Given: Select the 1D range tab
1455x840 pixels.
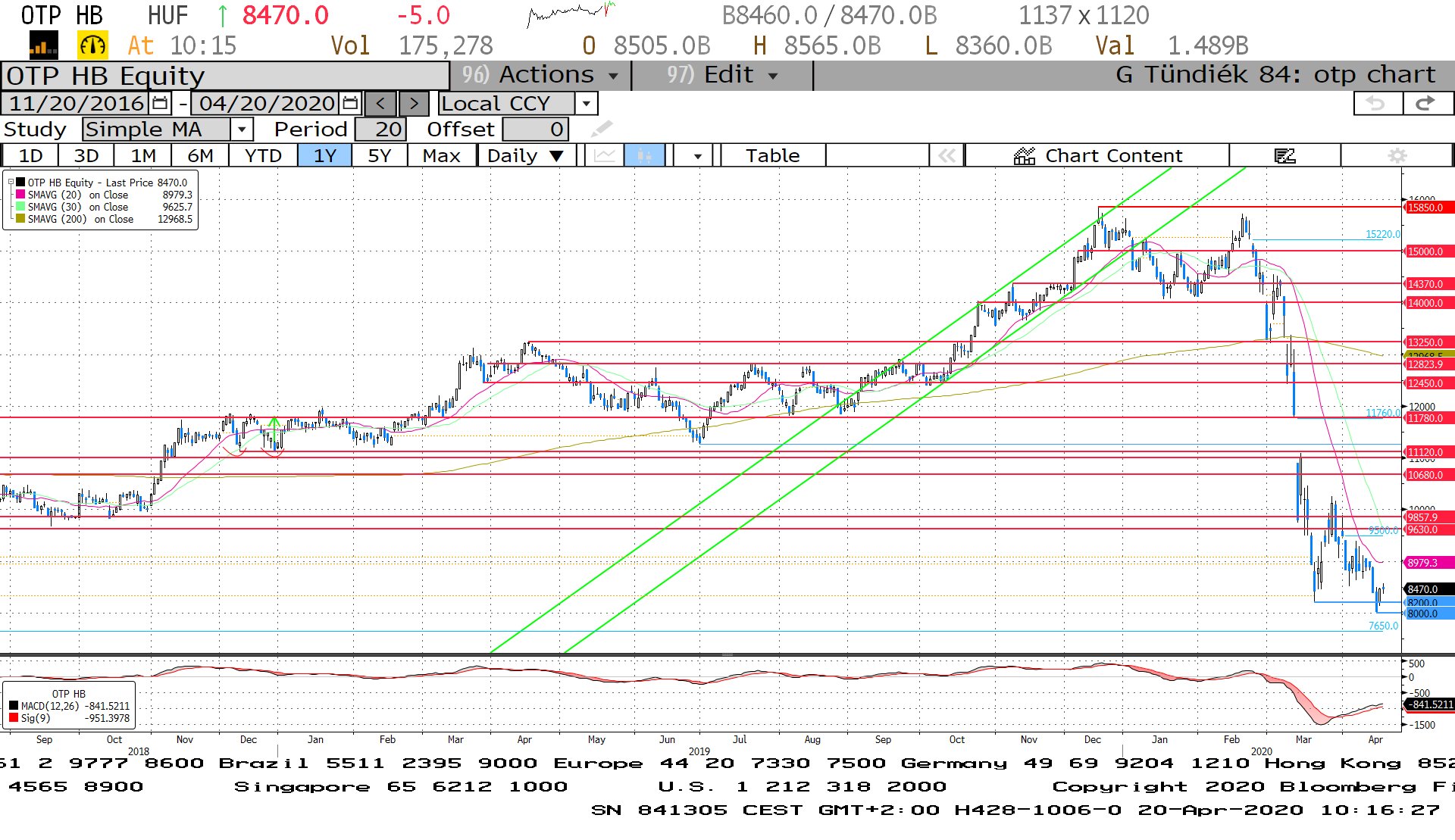Looking at the screenshot, I should coord(30,155).
